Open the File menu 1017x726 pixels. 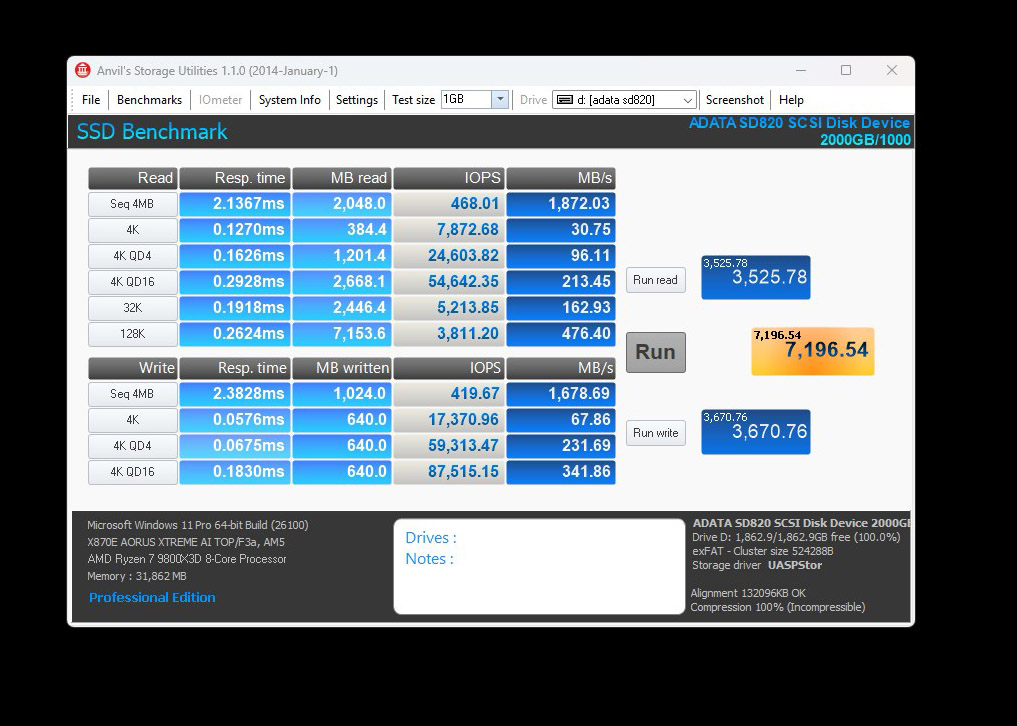click(x=91, y=100)
